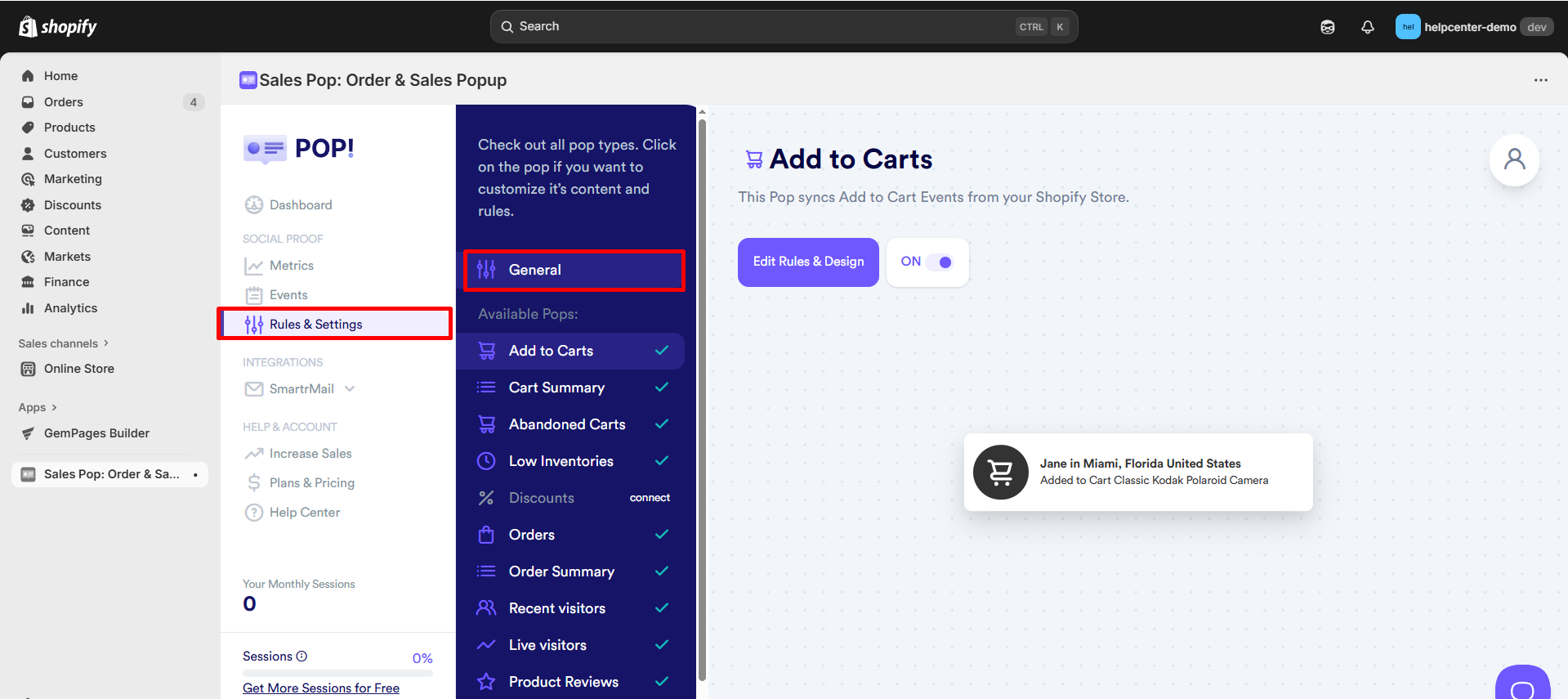
Task: Toggle the Abandoned Carts checkmark
Action: coord(662,424)
